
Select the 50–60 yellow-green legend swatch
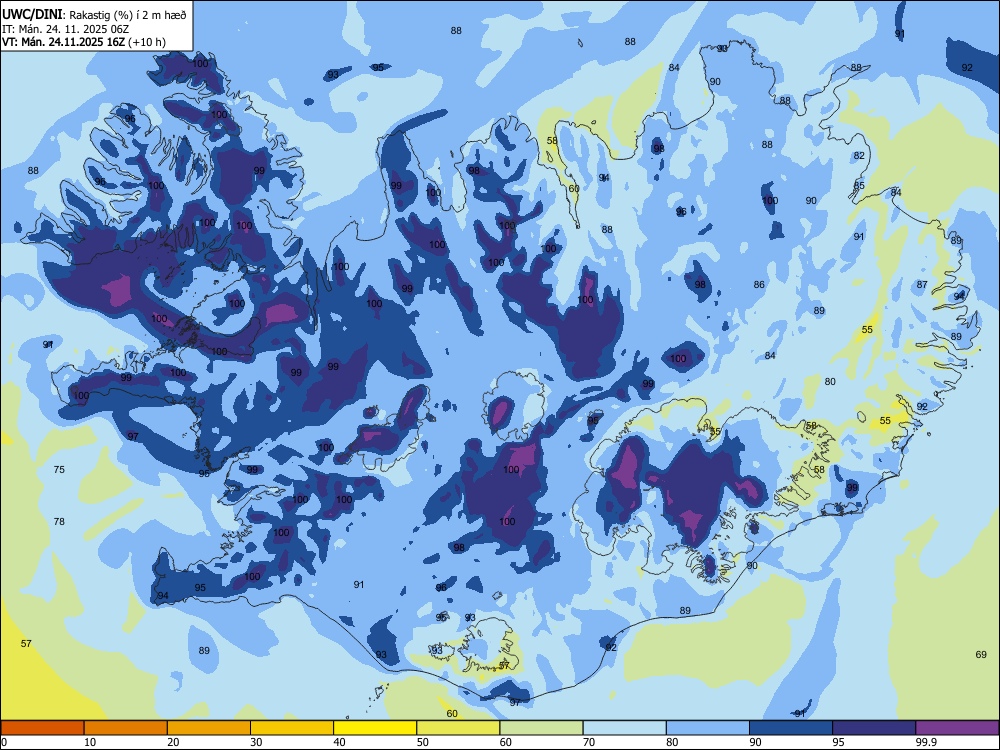458,728
